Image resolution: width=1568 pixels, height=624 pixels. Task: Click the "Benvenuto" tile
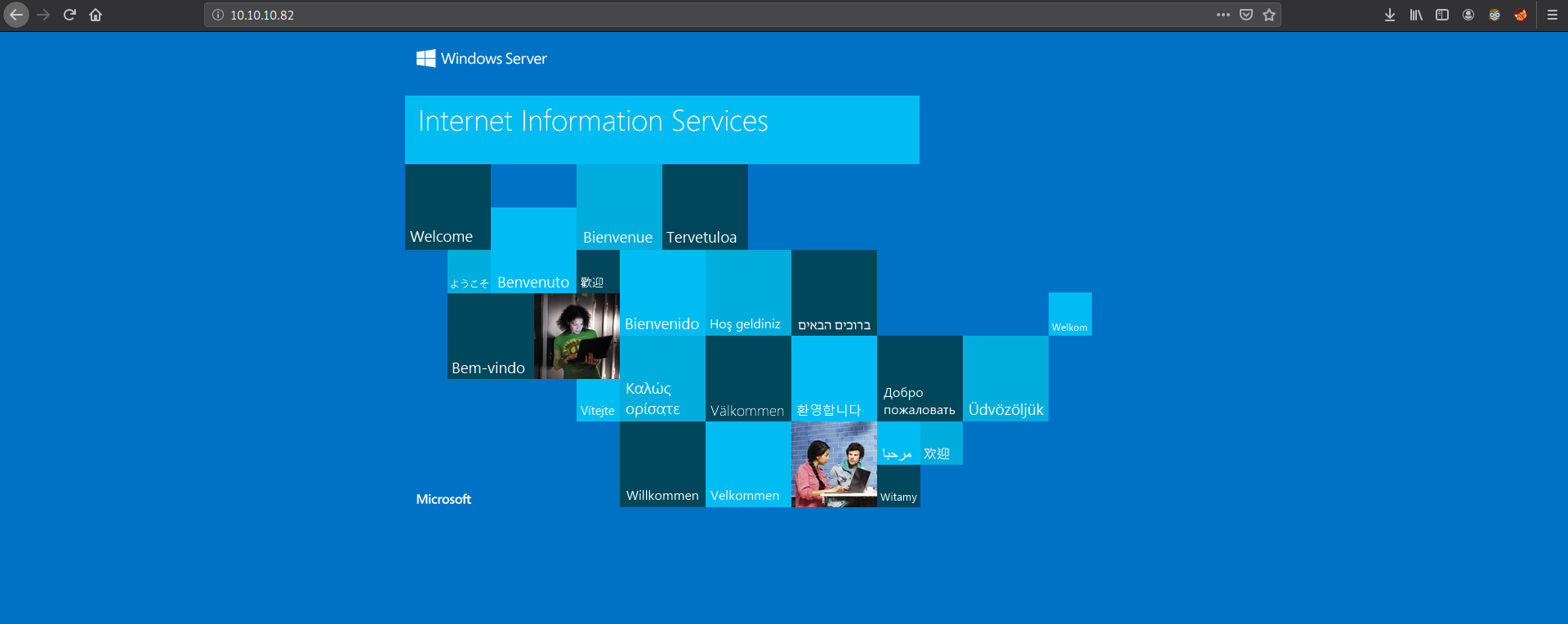pyautogui.click(x=533, y=250)
